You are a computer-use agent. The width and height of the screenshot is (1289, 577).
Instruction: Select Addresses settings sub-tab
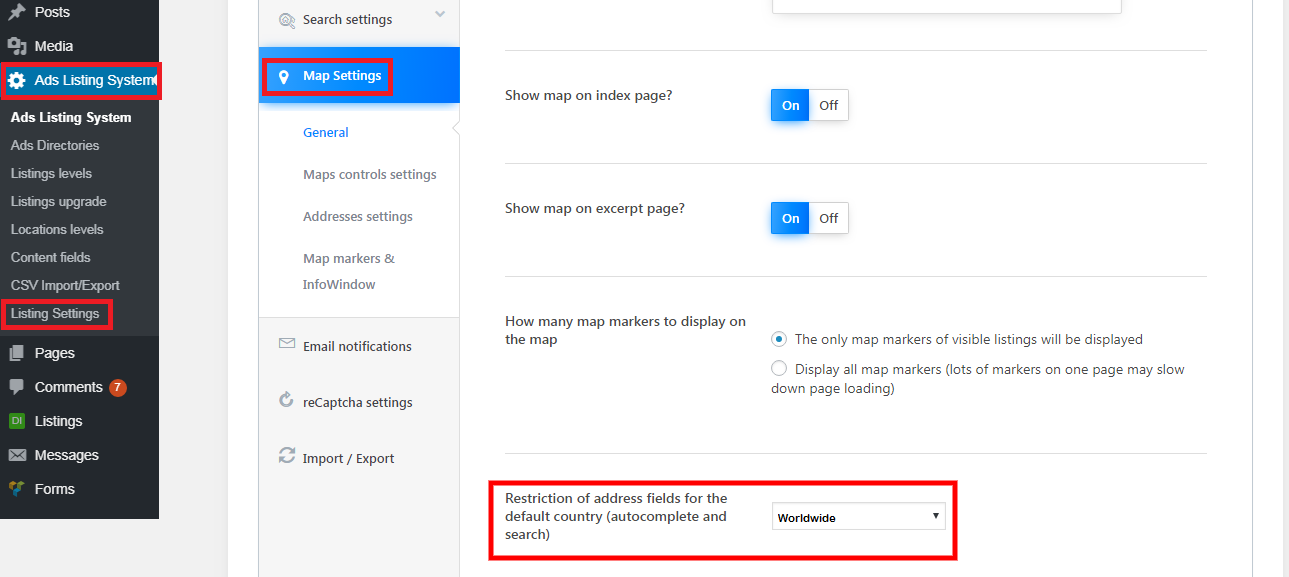pyautogui.click(x=358, y=216)
